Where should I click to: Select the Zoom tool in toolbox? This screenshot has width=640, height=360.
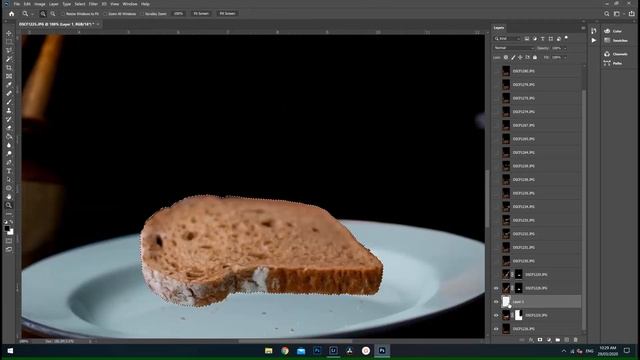coord(9,205)
